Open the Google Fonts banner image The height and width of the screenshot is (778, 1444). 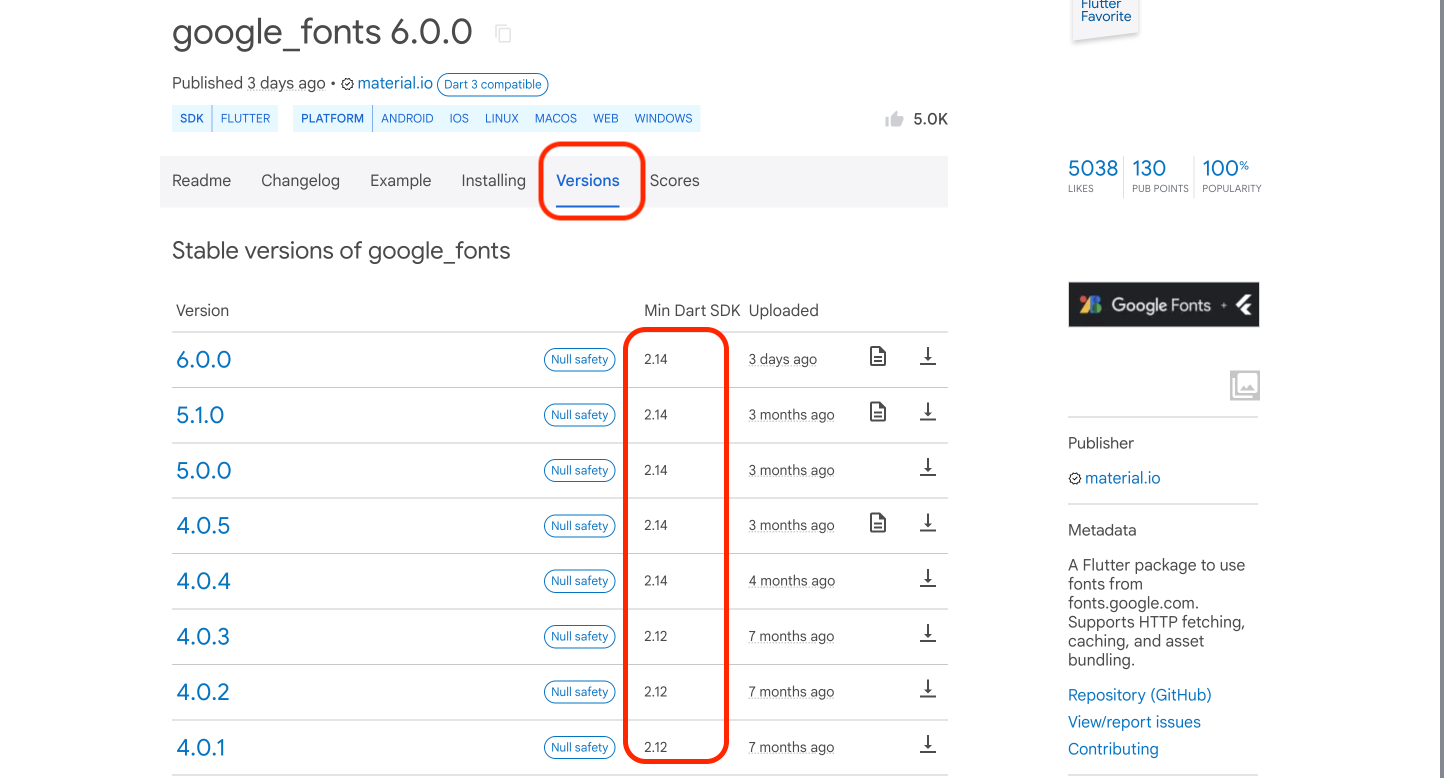[x=1163, y=305]
